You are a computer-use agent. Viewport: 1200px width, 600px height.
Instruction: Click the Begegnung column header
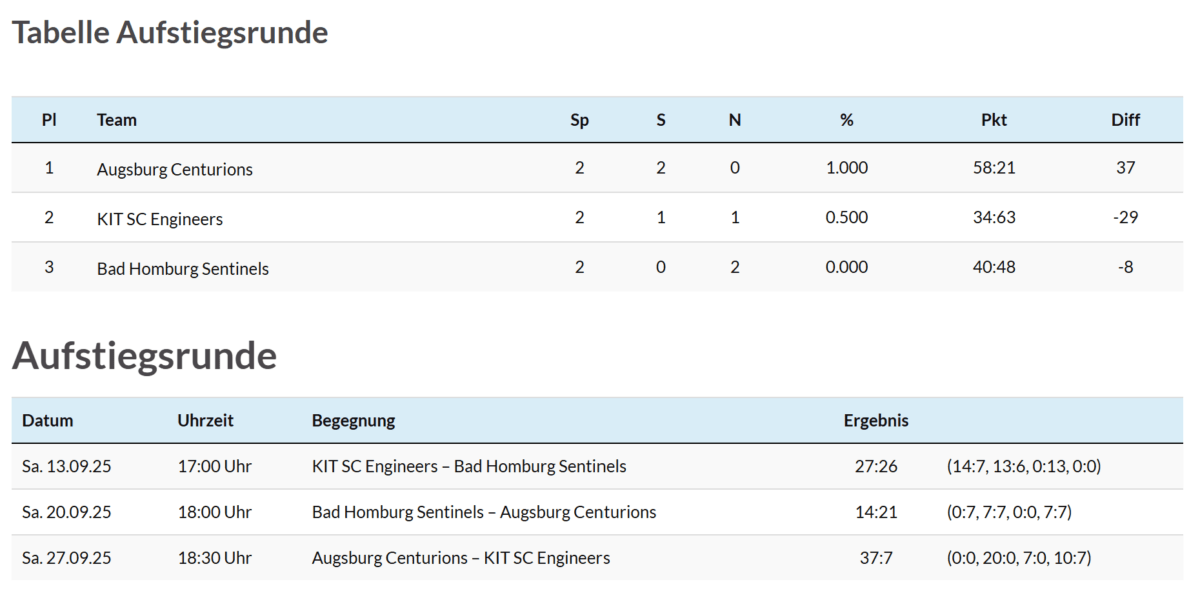353,421
